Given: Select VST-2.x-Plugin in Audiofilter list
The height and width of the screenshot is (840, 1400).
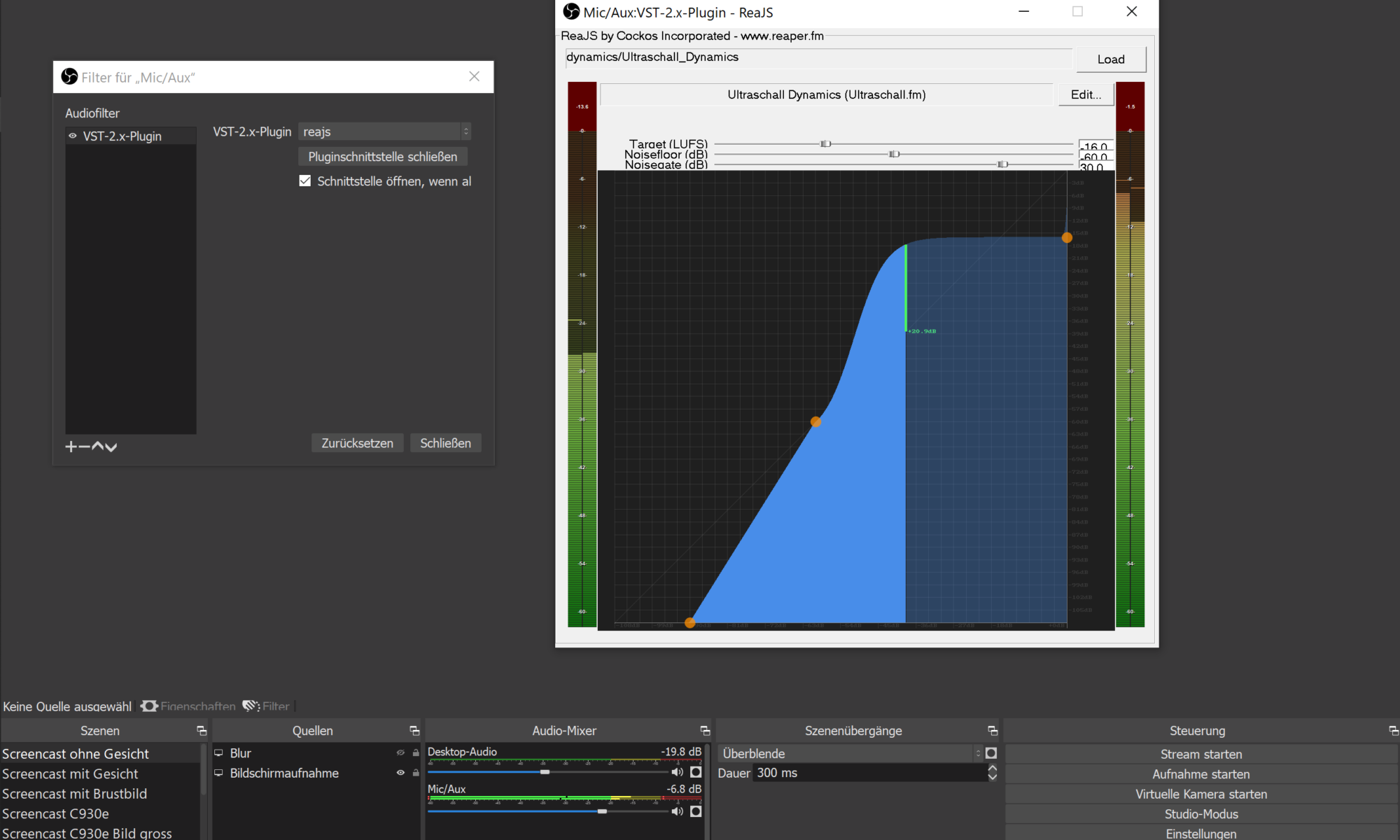Looking at the screenshot, I should pyautogui.click(x=131, y=136).
